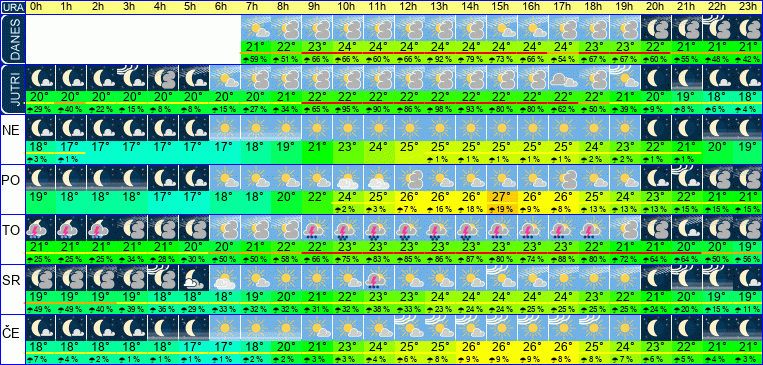
Task: Click the 13h column header
Action: (x=439, y=7)
